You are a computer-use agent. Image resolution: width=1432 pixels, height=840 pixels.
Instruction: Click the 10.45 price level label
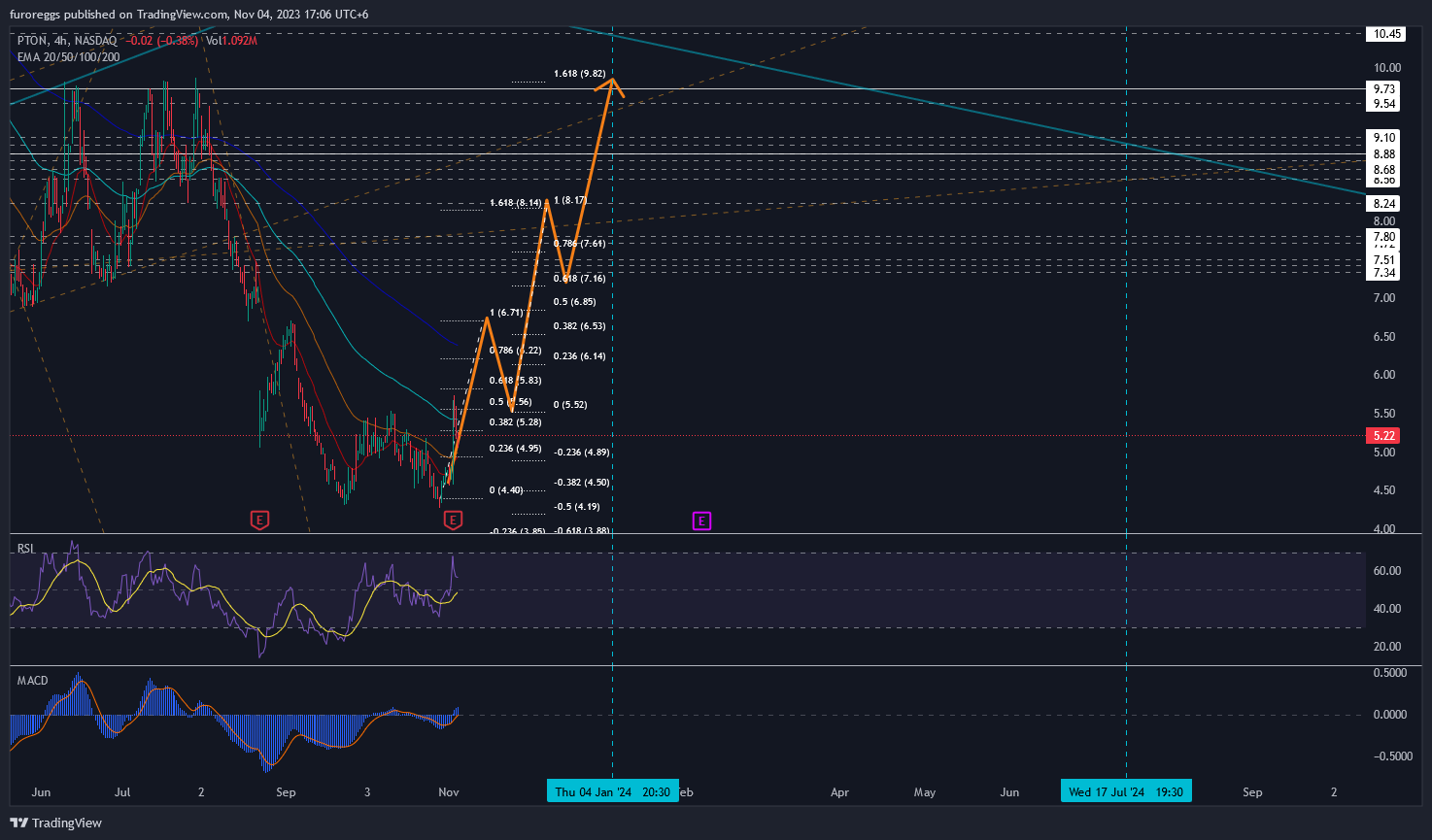pyautogui.click(x=1384, y=34)
